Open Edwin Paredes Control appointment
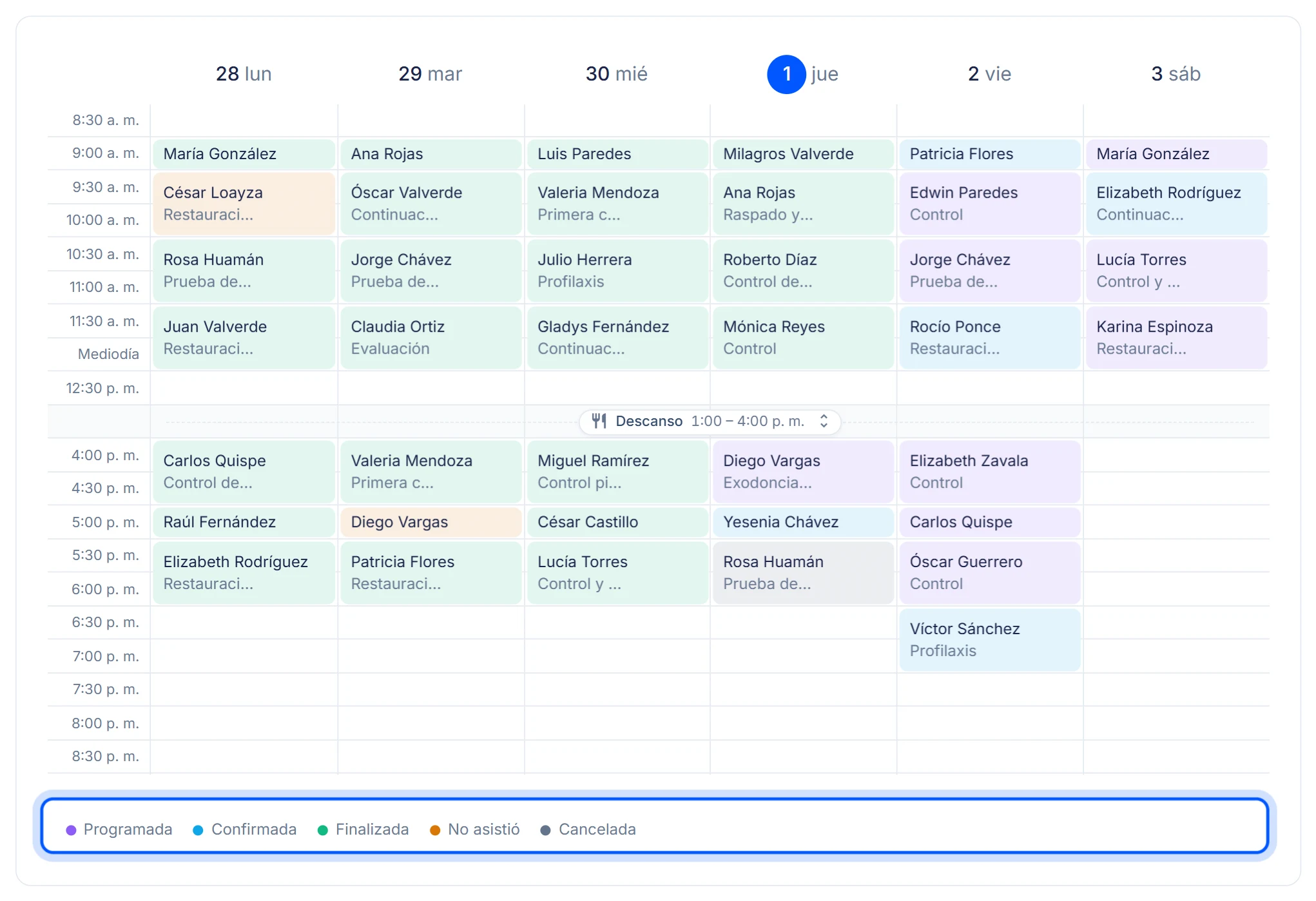The height and width of the screenshot is (901, 1316). pyautogui.click(x=990, y=204)
